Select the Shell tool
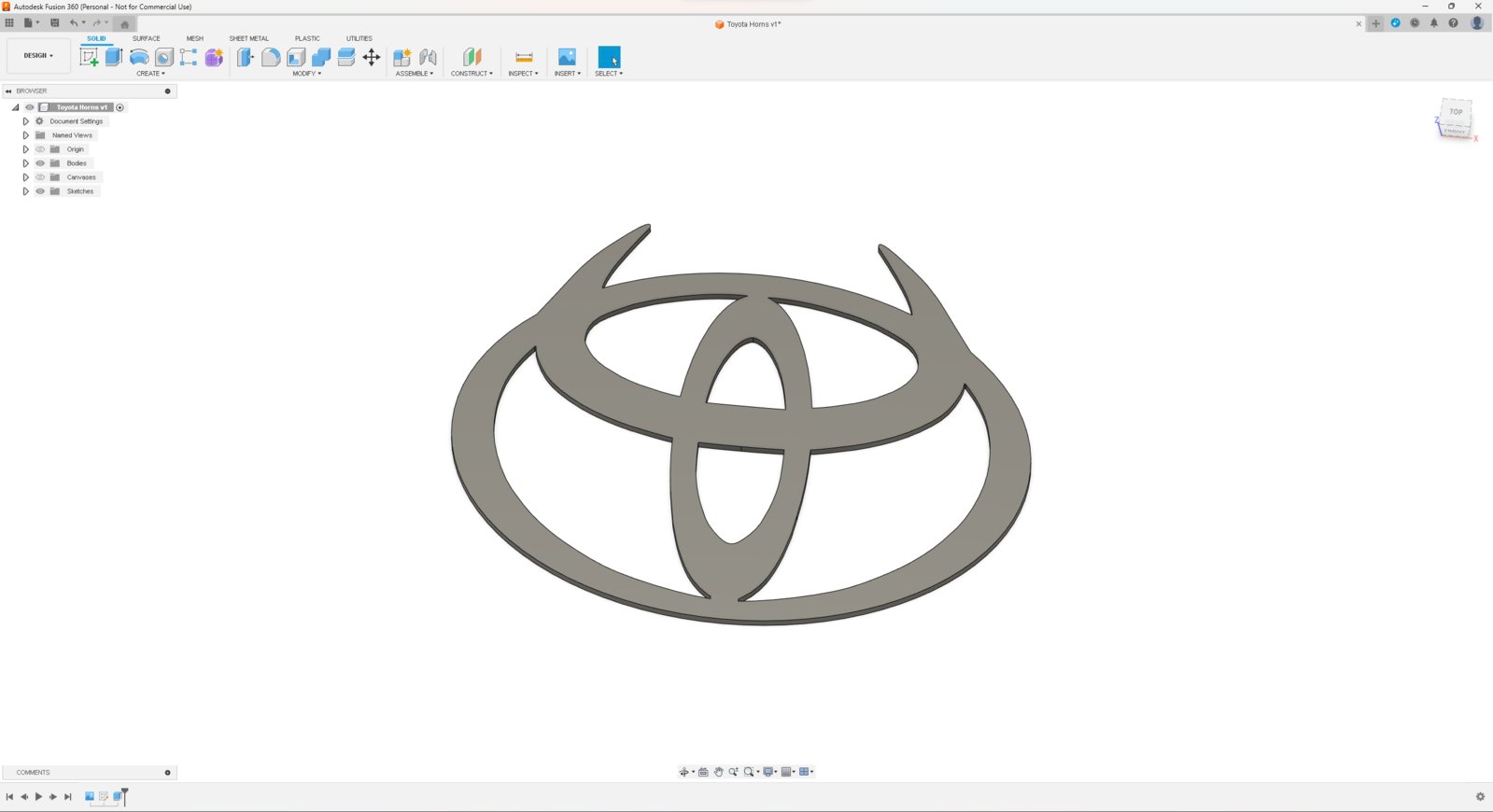Screen dimensions: 1493x812 (296, 57)
